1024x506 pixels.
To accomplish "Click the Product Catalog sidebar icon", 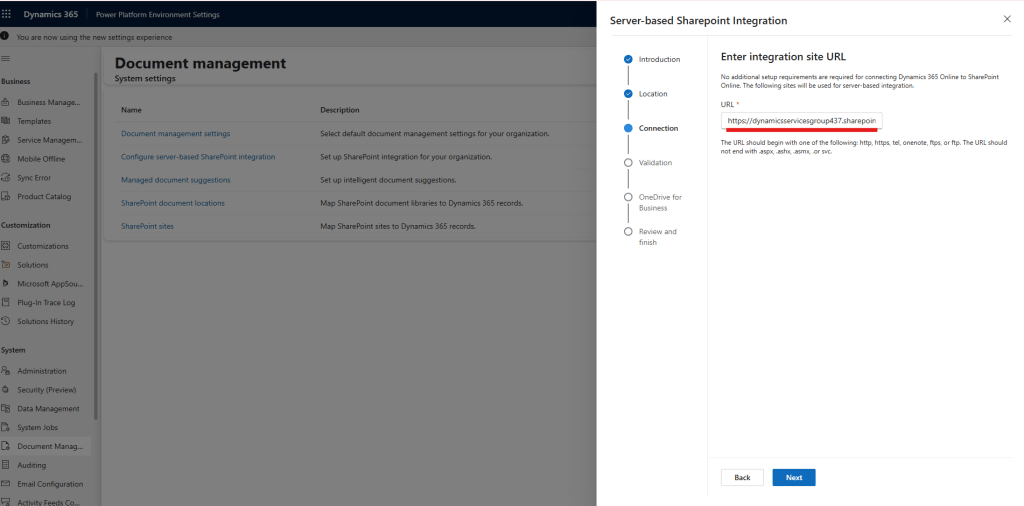I will coord(6,196).
